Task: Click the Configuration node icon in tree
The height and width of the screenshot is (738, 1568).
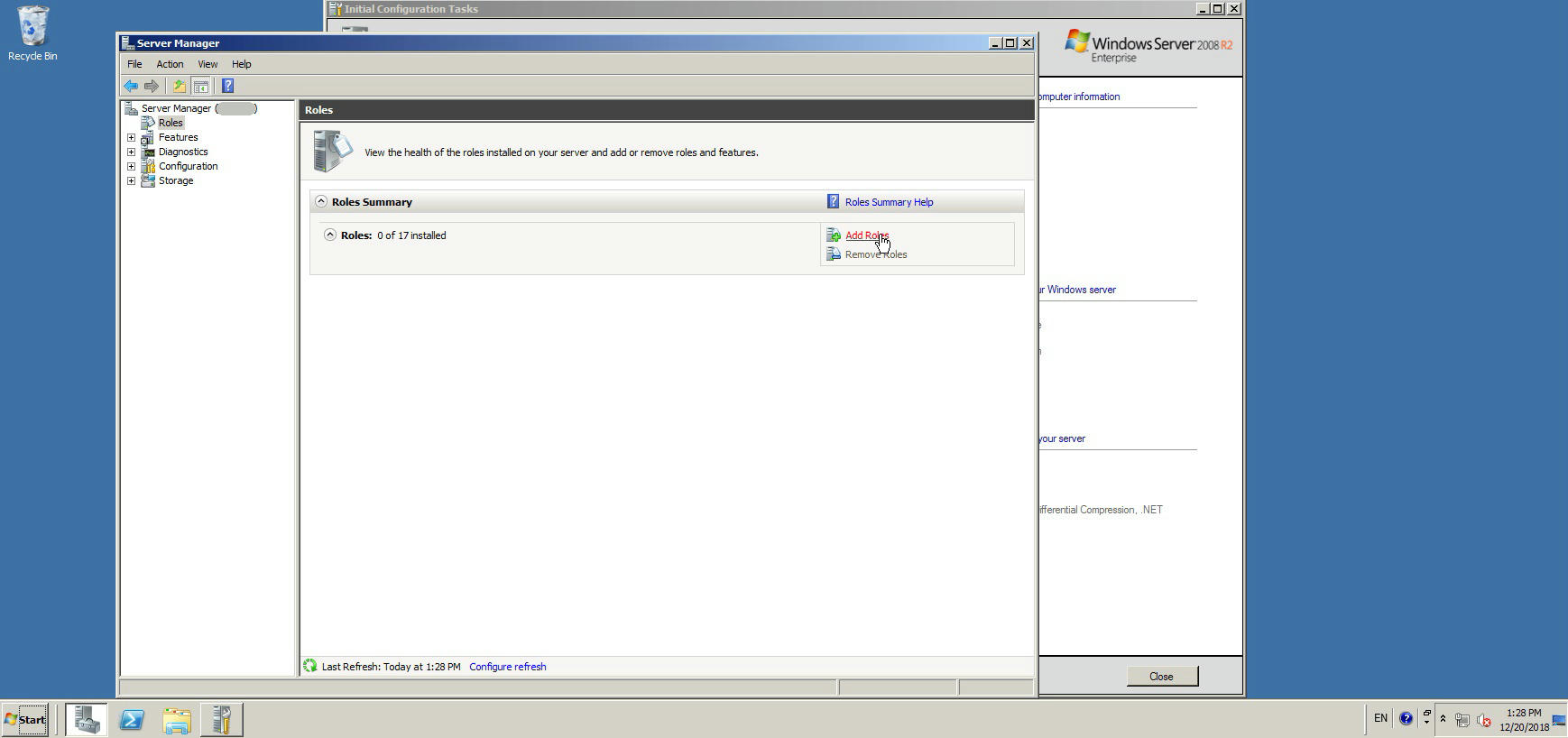Action: pyautogui.click(x=147, y=166)
